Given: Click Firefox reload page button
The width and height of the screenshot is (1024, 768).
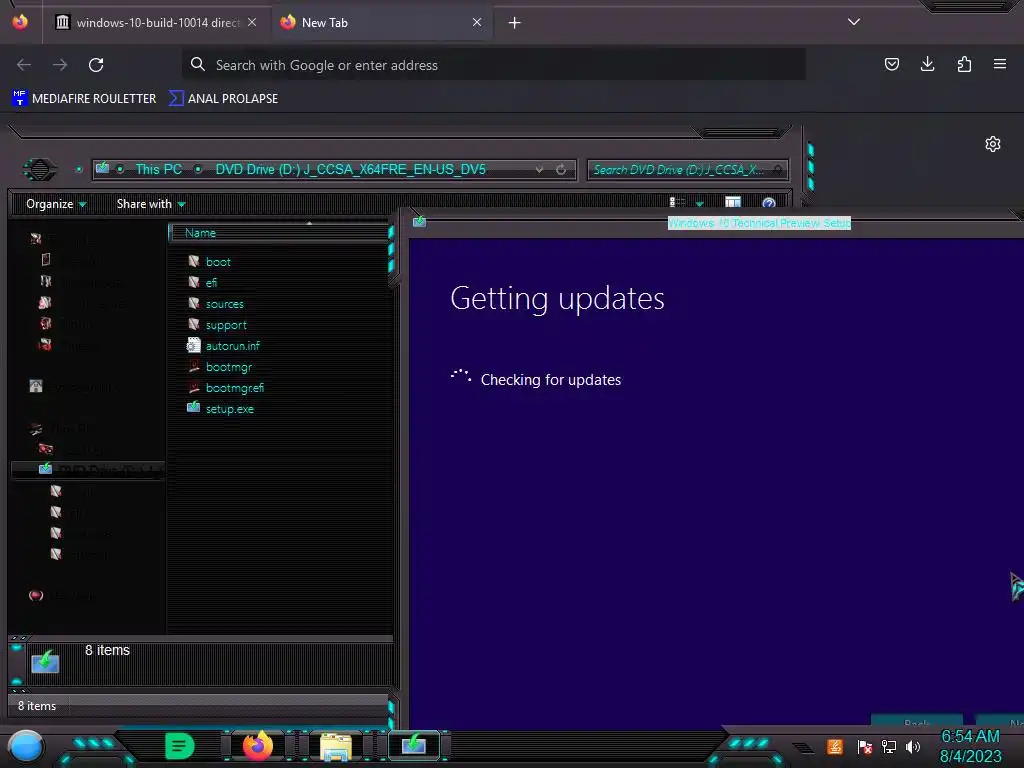Looking at the screenshot, I should [x=96, y=65].
